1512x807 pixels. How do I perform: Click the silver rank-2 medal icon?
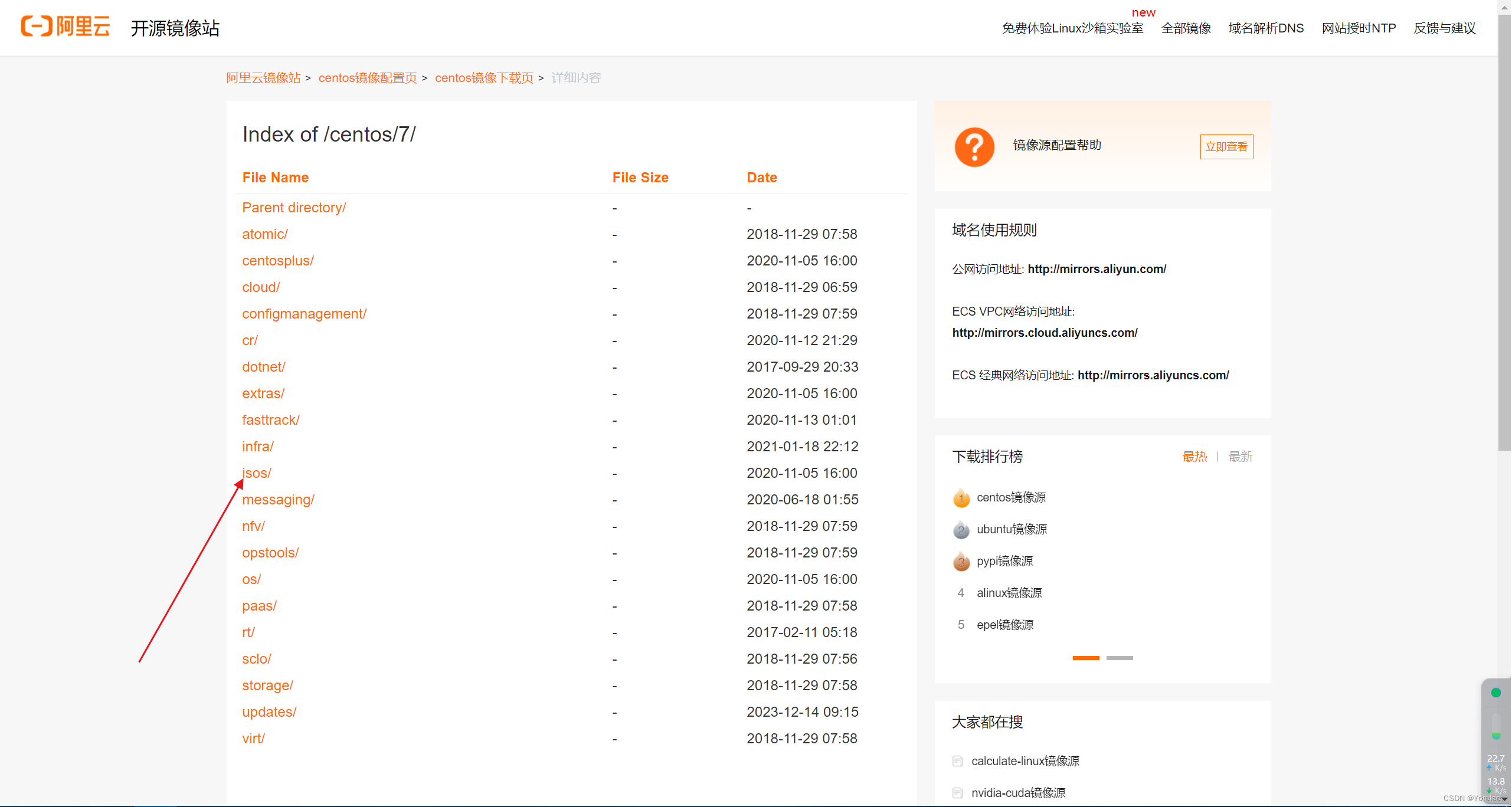pyautogui.click(x=961, y=530)
